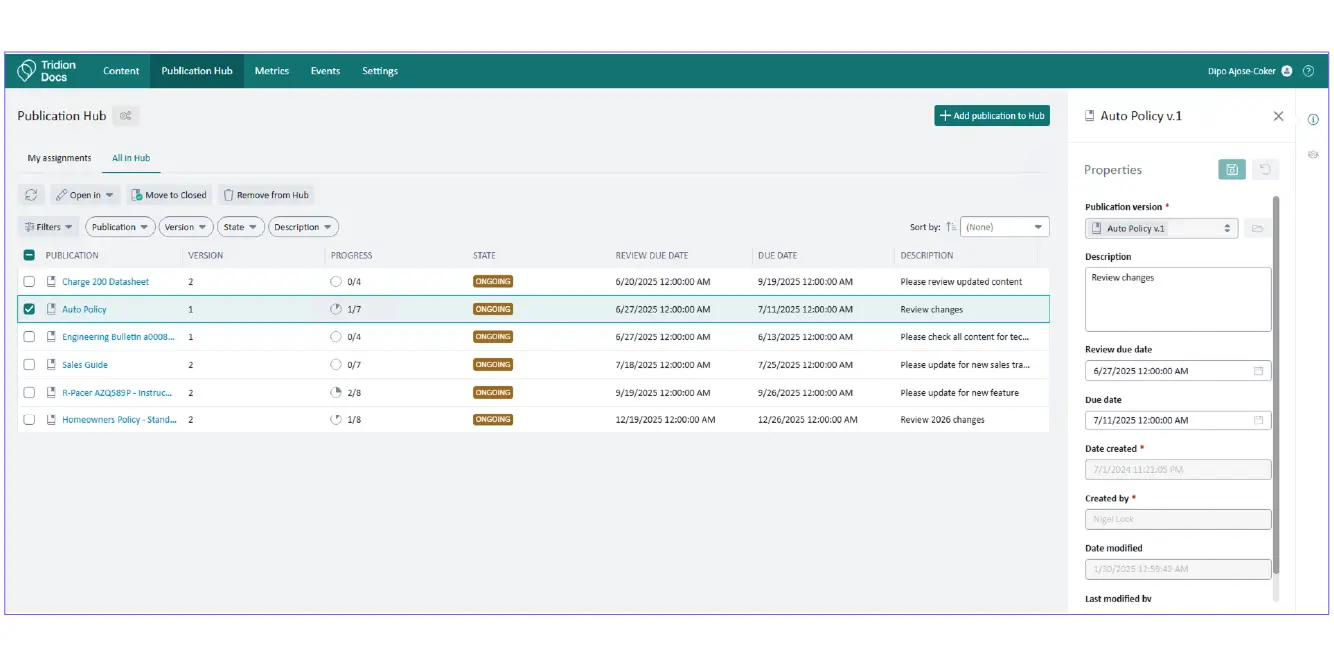Select the Sales Guide row checkbox
Screen dimensions: 1334x667
(29, 365)
